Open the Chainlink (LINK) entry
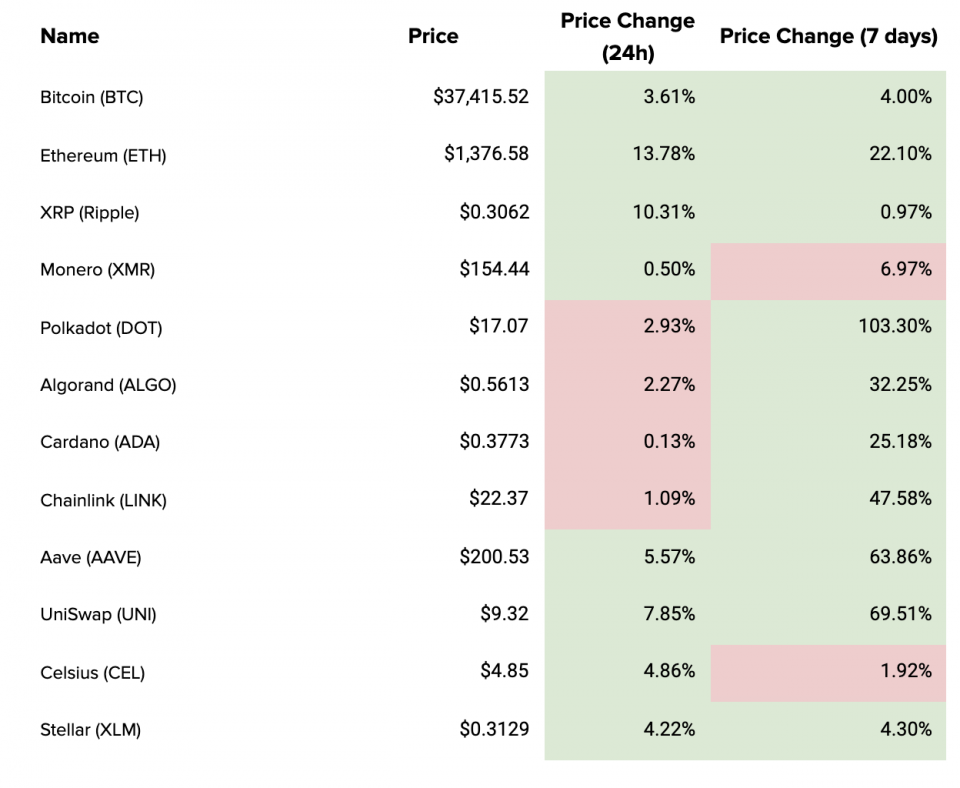 [x=103, y=501]
